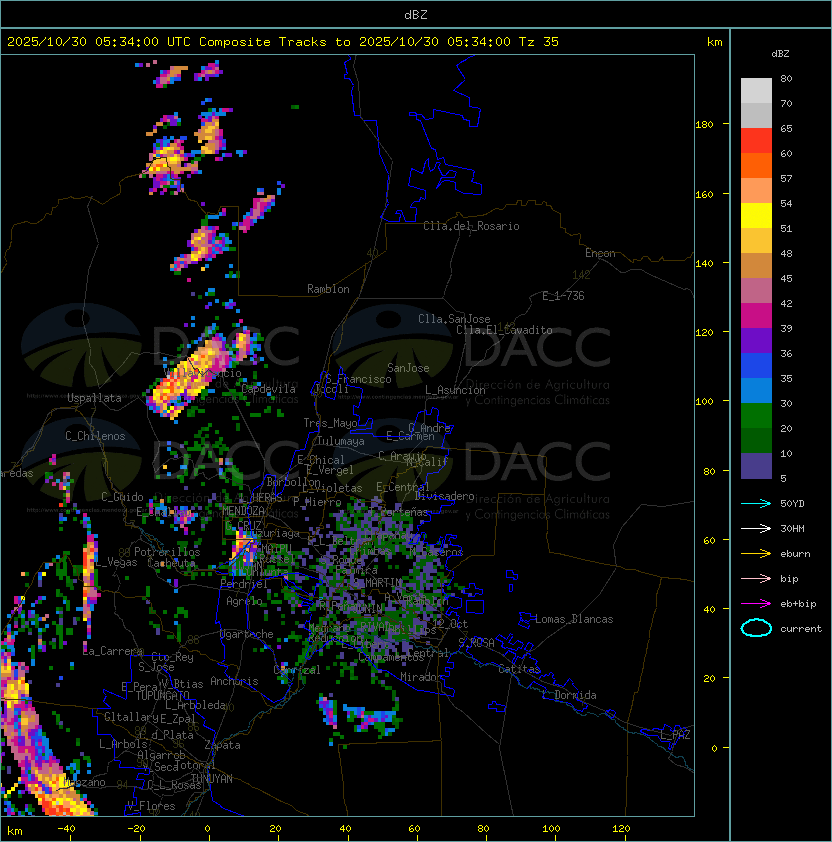The image size is (832, 842).
Task: Click the 'L_PAZ' place label
Action: point(675,735)
